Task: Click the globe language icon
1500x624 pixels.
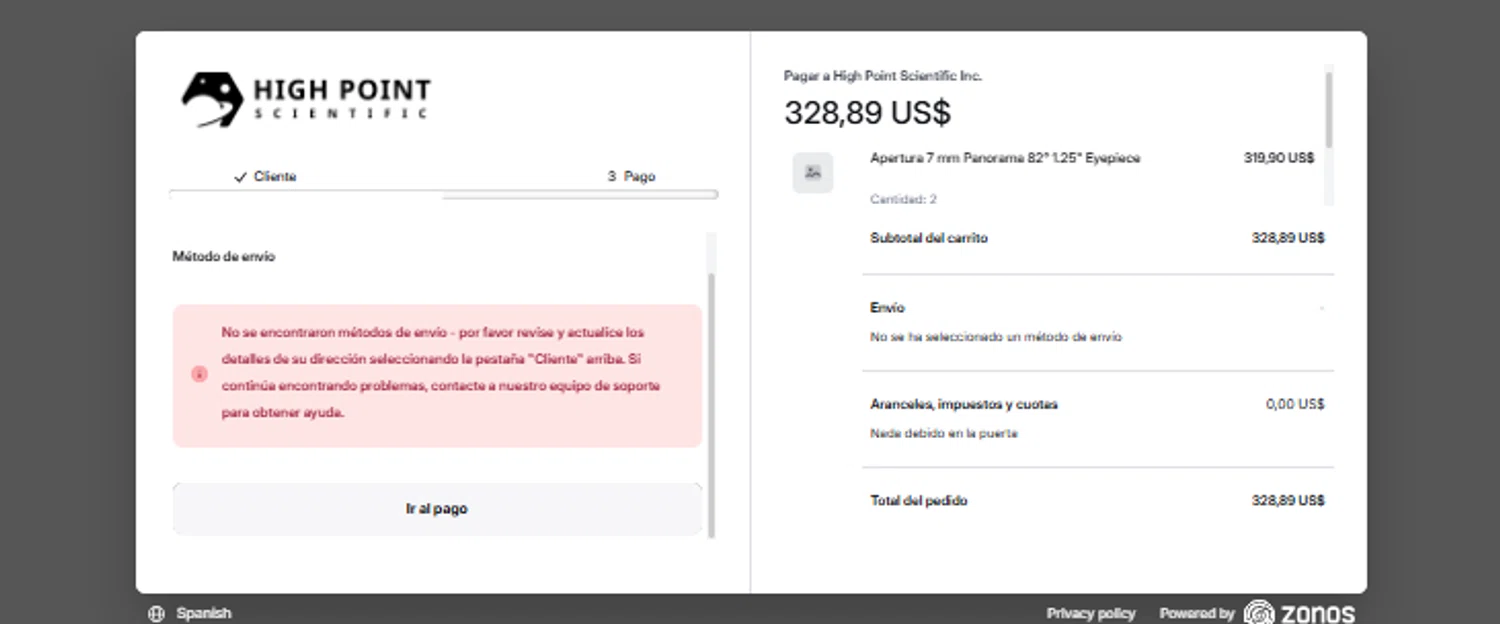Action: coord(156,614)
